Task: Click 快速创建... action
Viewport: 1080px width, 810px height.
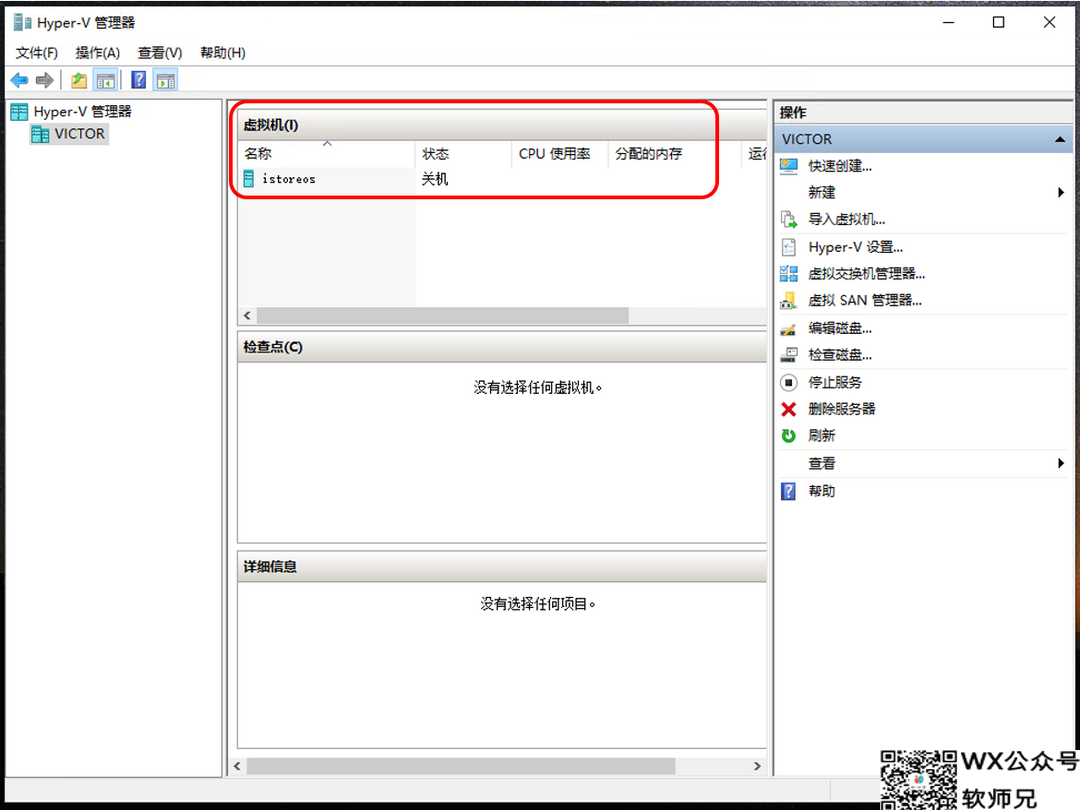Action: tap(840, 166)
